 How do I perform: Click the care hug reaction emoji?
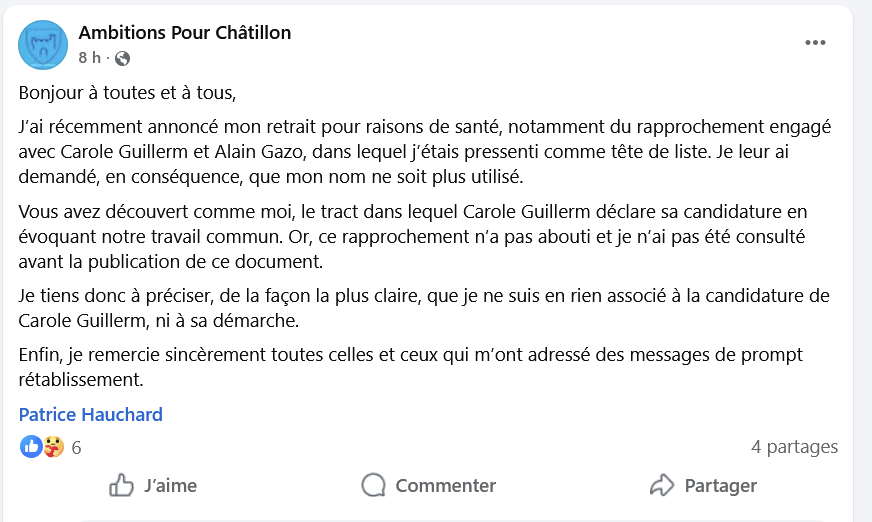tap(53, 447)
